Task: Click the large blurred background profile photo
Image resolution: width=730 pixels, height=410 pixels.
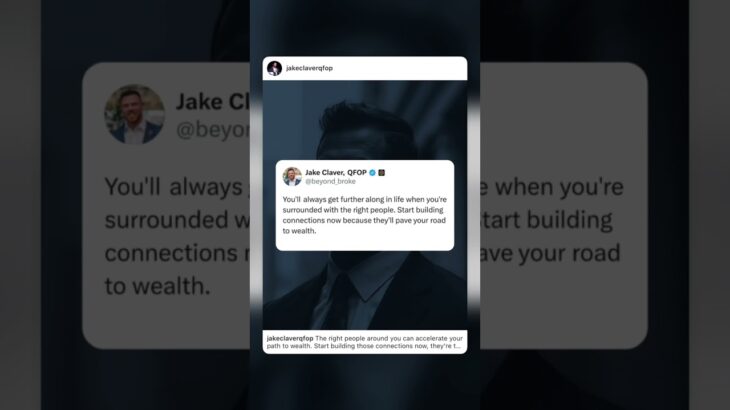Action: tap(134, 114)
